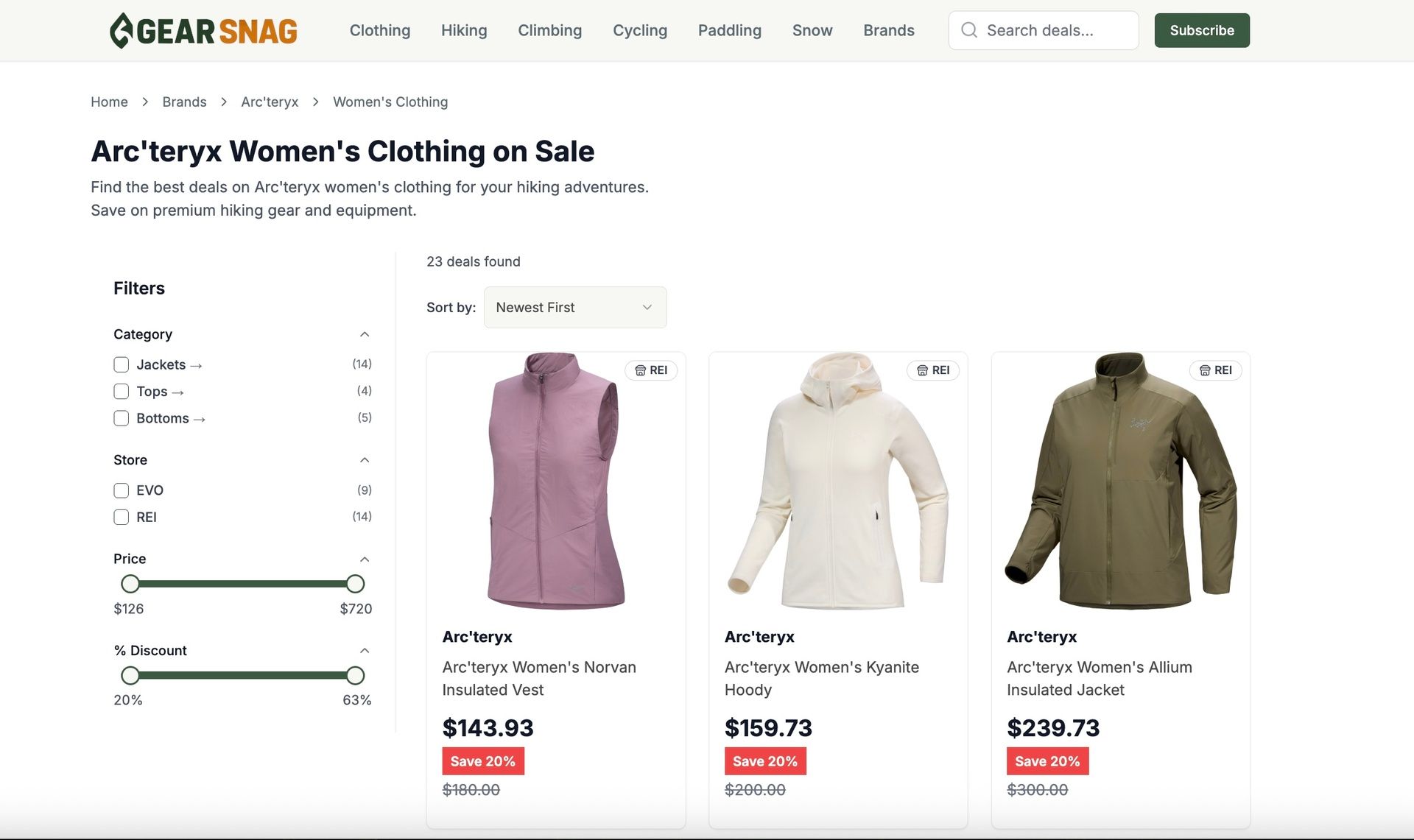Click the search magnifier icon
Viewport: 1414px width, 840px height.
point(969,30)
